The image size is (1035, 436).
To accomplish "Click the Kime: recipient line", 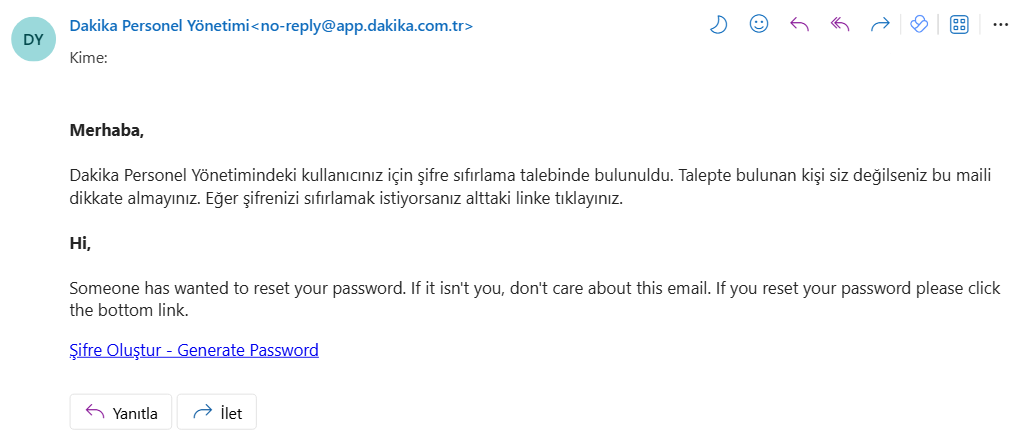I will (89, 58).
